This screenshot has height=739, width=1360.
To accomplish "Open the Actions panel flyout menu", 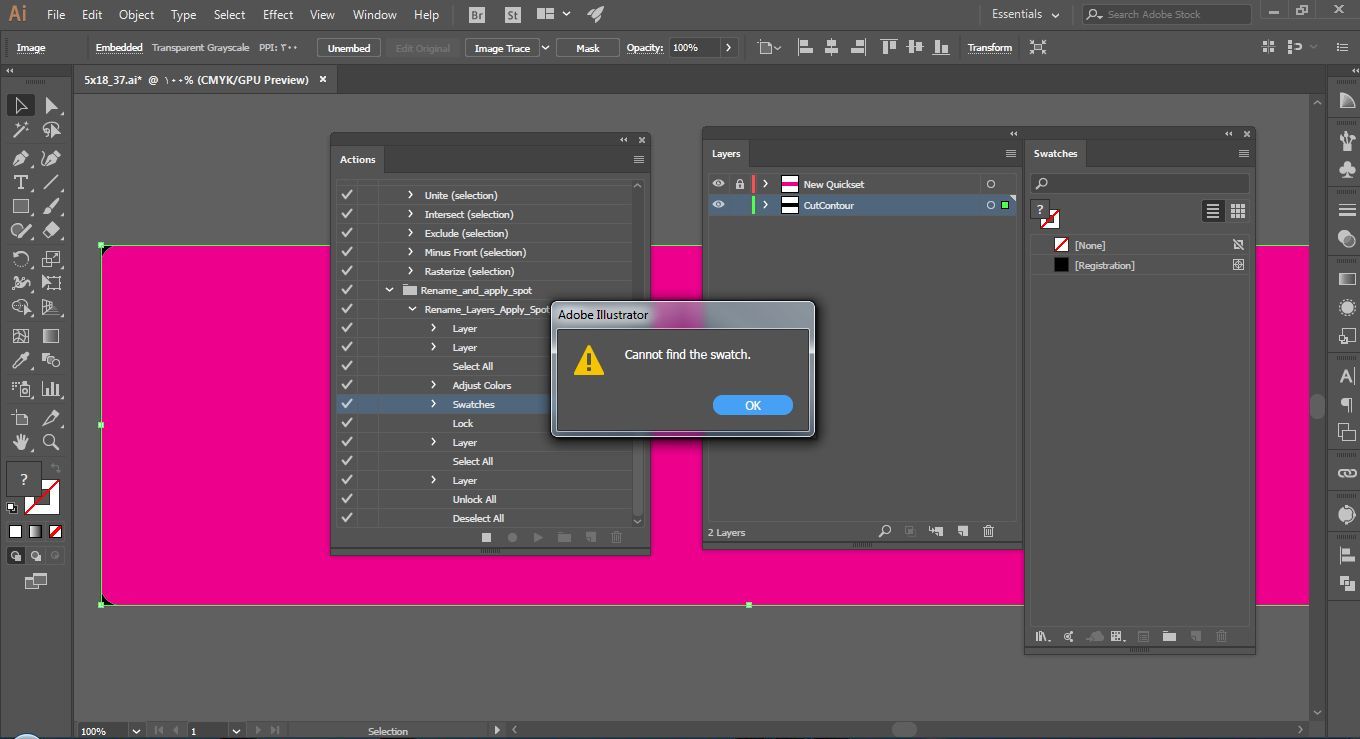I will (639, 159).
